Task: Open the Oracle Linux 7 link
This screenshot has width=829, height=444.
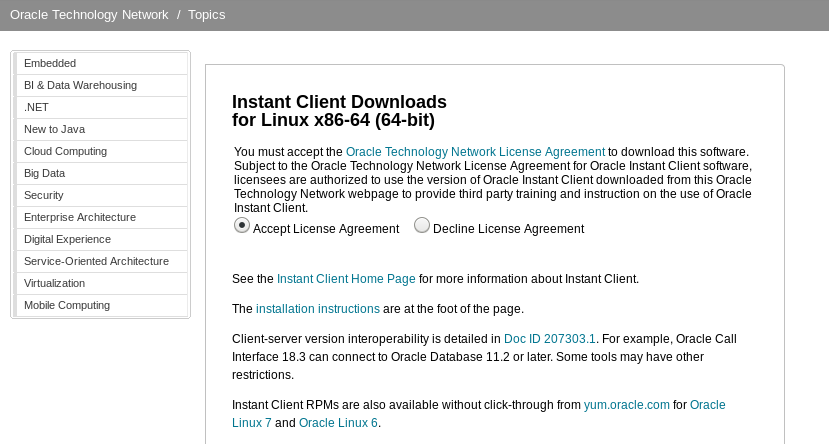Action: (707, 405)
